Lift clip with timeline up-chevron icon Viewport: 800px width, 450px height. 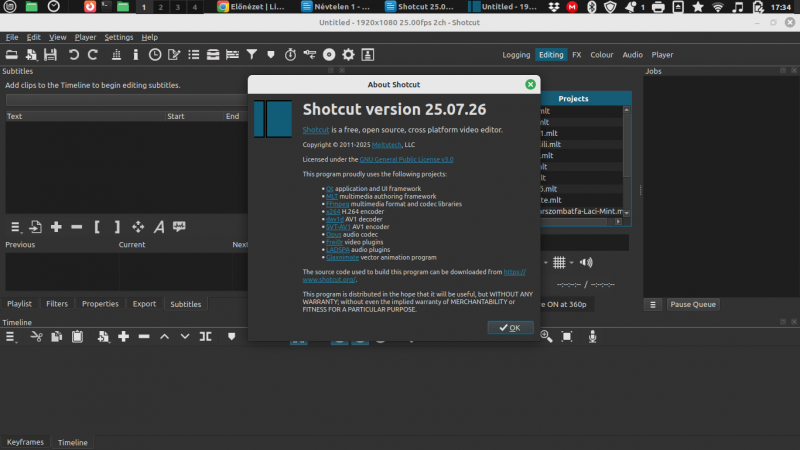click(x=164, y=337)
